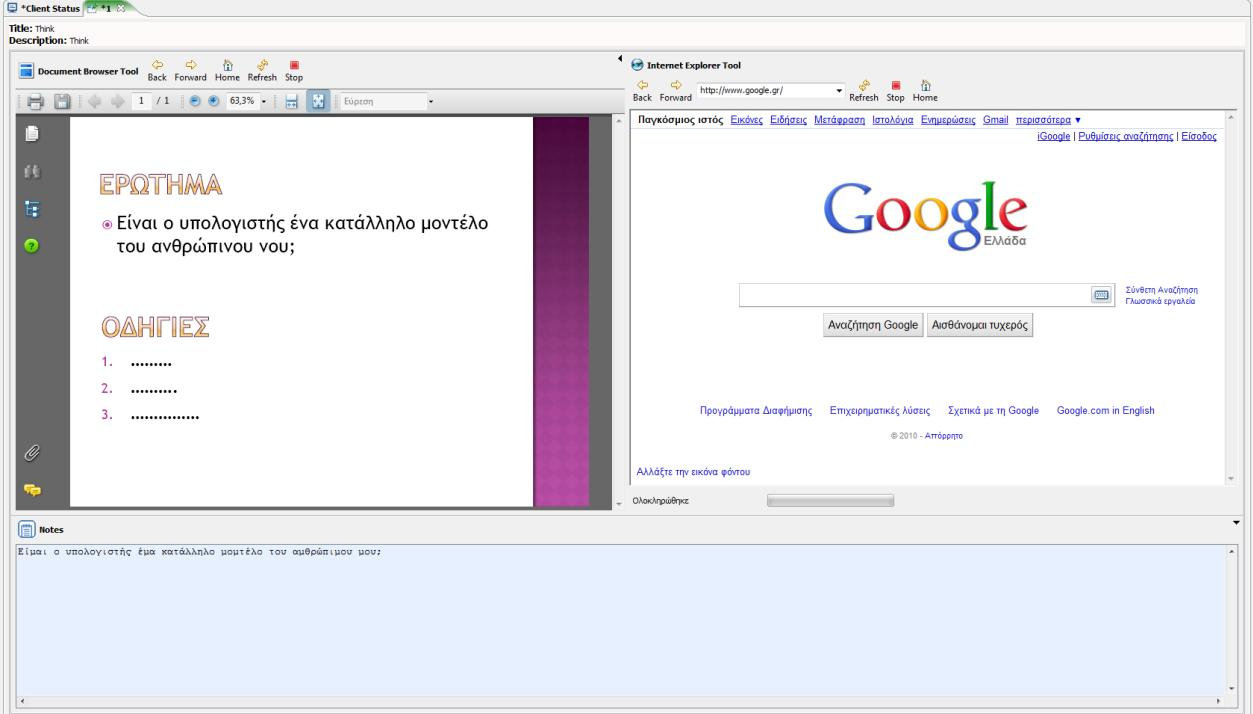The image size is (1253, 714).
Task: Open Google's on-screen keyboard
Action: tap(1102, 295)
